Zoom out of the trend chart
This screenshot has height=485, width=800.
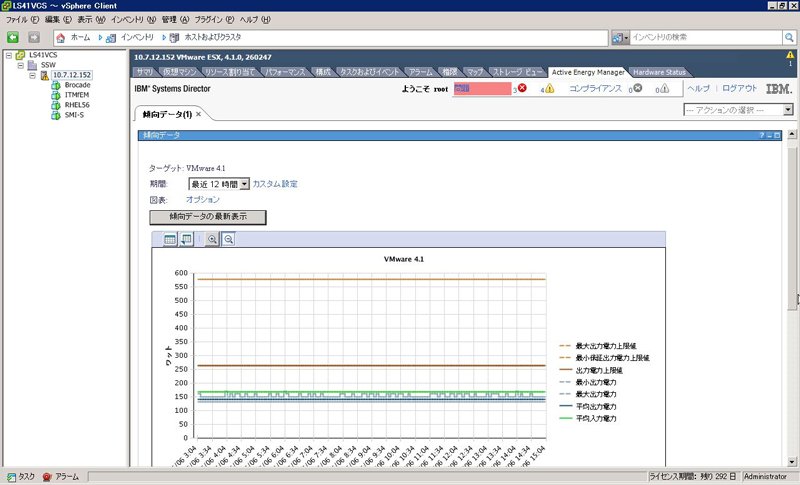[x=229, y=239]
